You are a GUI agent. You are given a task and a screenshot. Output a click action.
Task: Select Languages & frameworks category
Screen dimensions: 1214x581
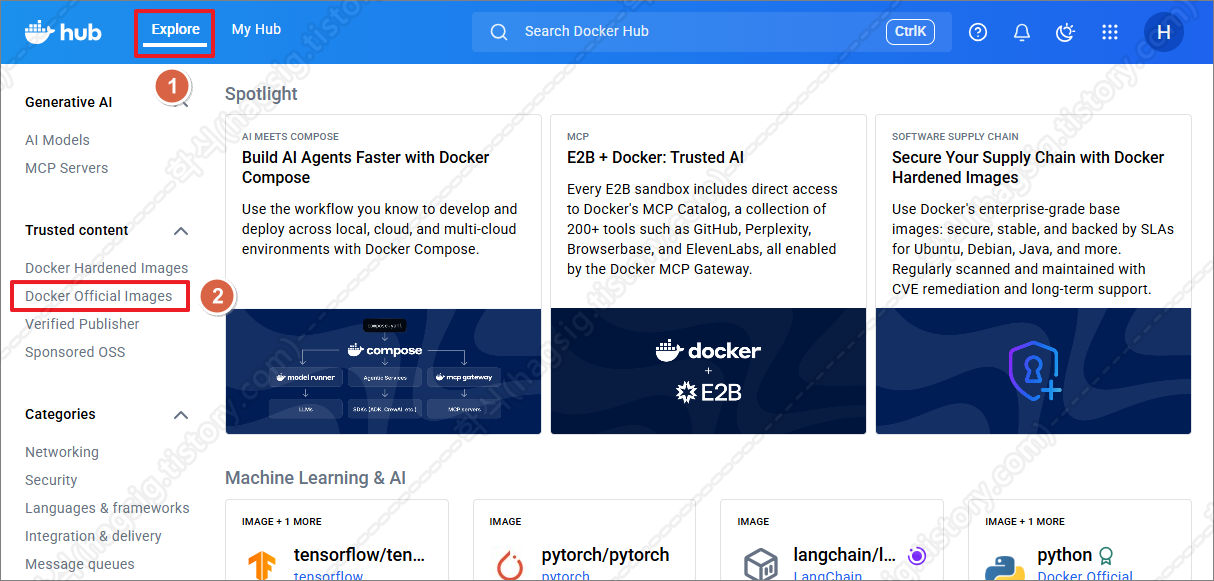pos(107,508)
